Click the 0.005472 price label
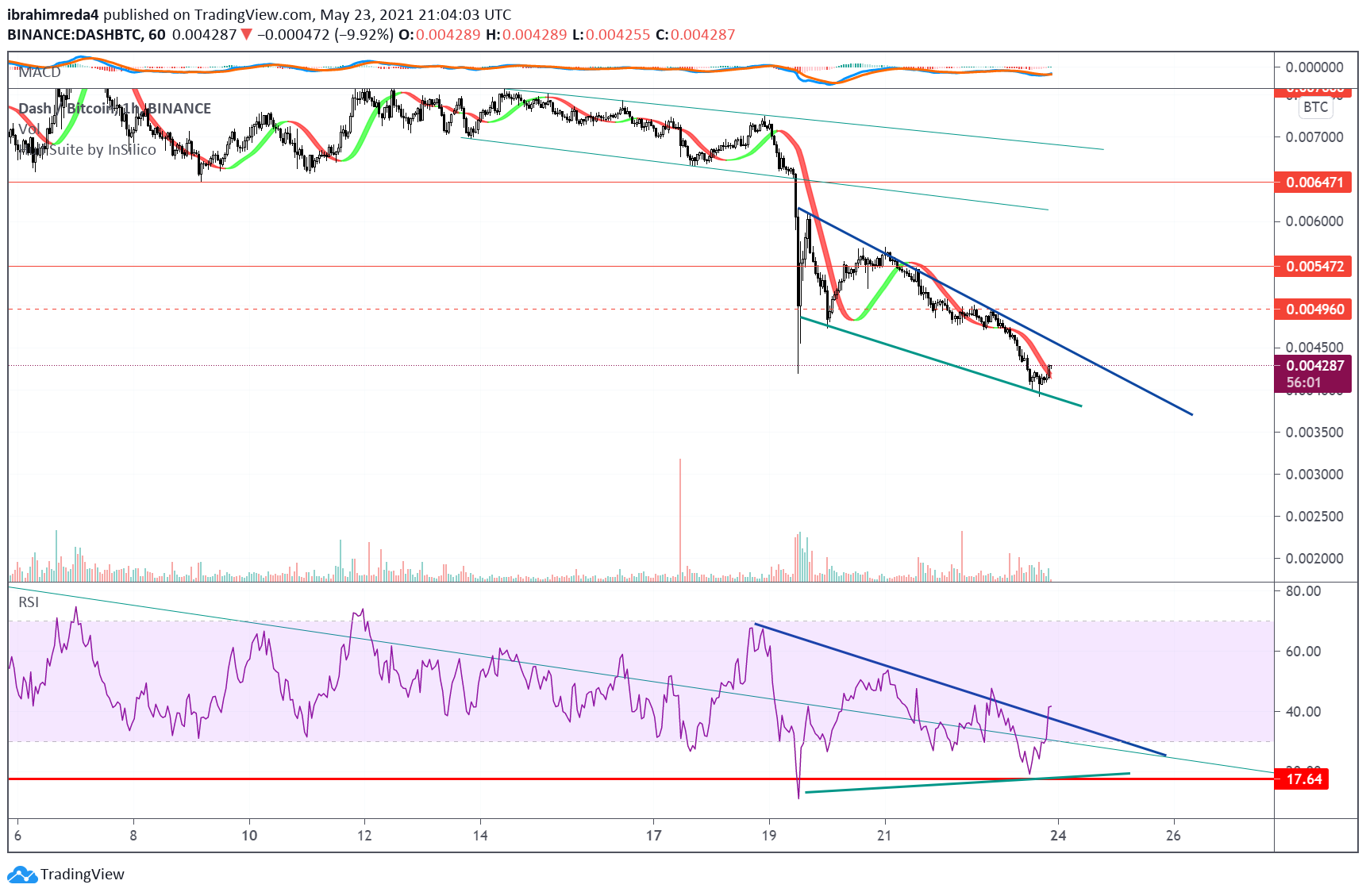 1314,267
